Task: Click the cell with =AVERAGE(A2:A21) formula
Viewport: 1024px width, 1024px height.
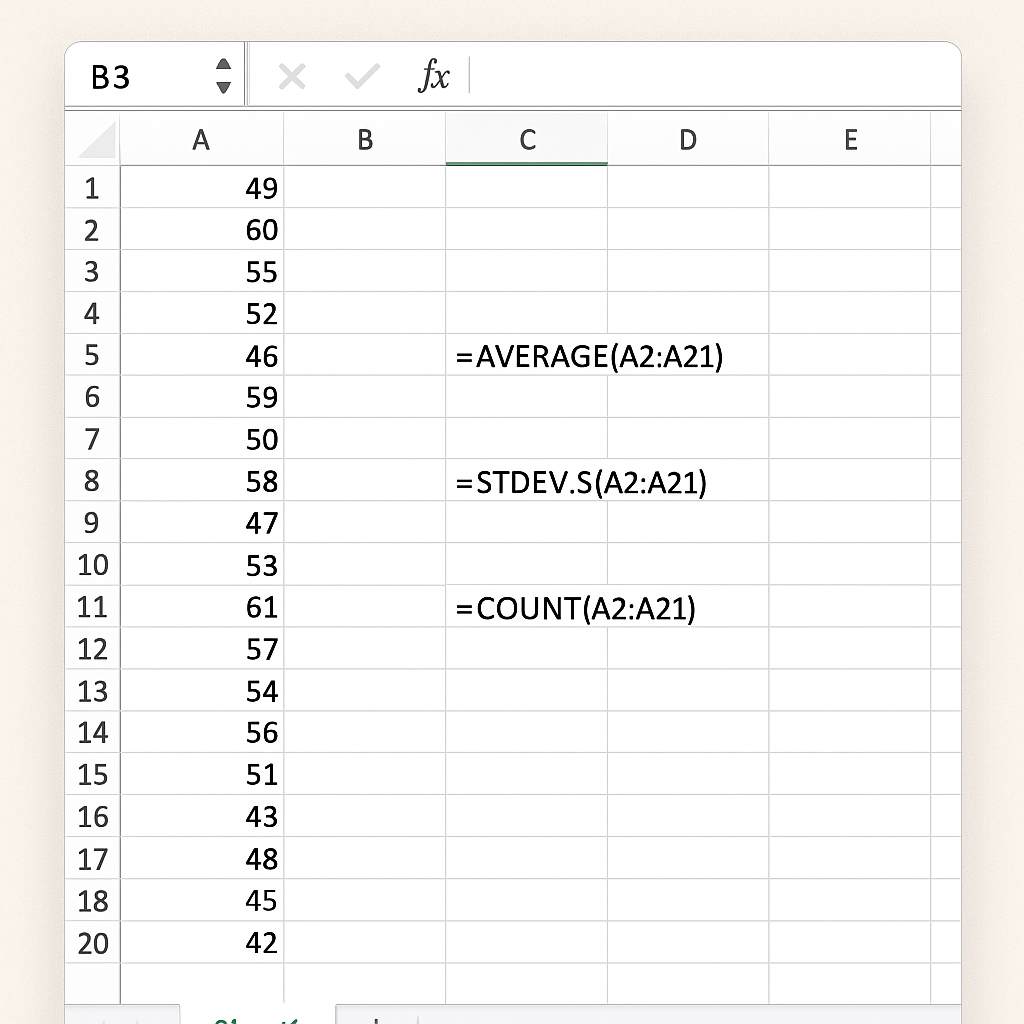Action: pos(527,356)
